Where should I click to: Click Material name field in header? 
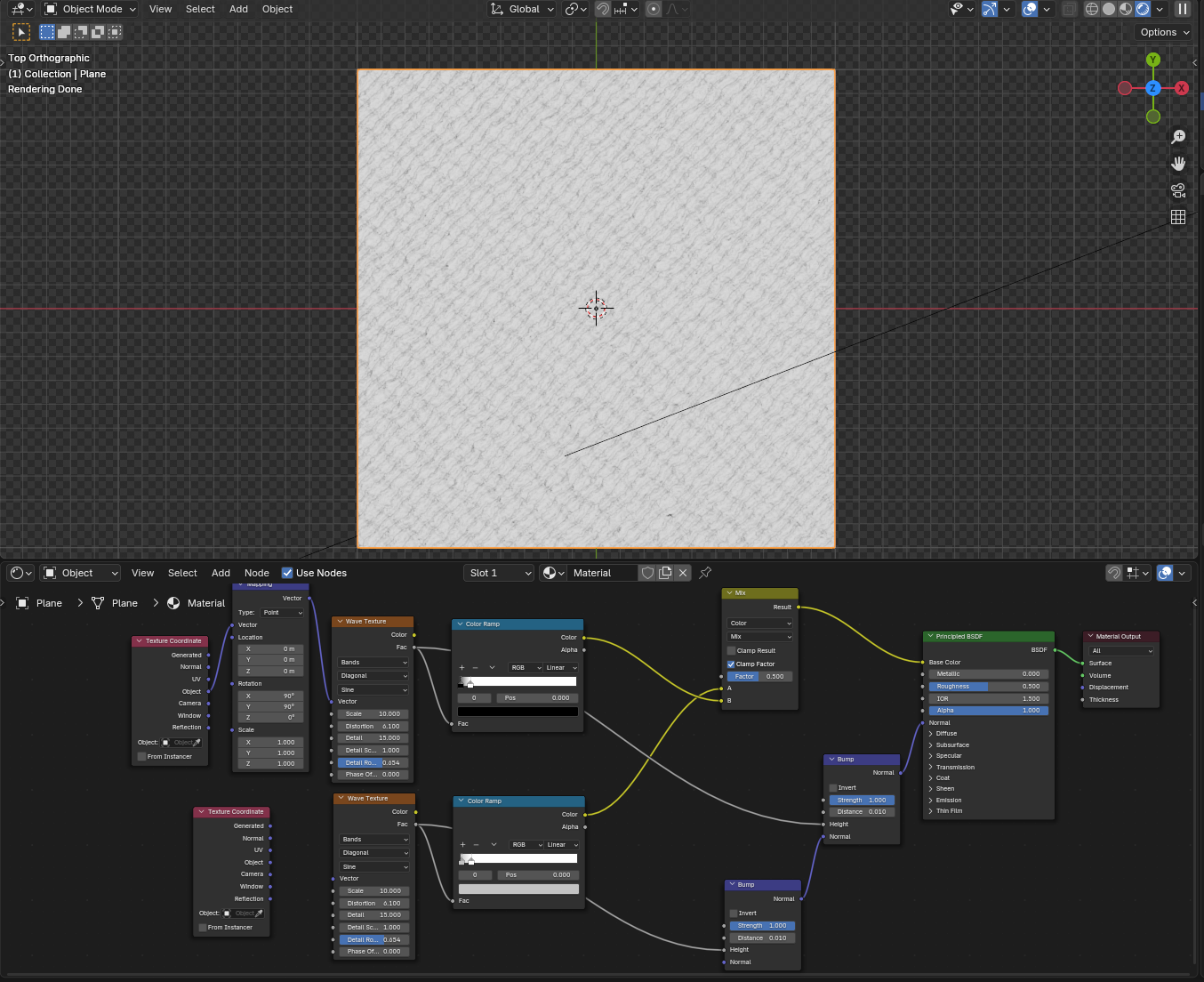tap(603, 573)
